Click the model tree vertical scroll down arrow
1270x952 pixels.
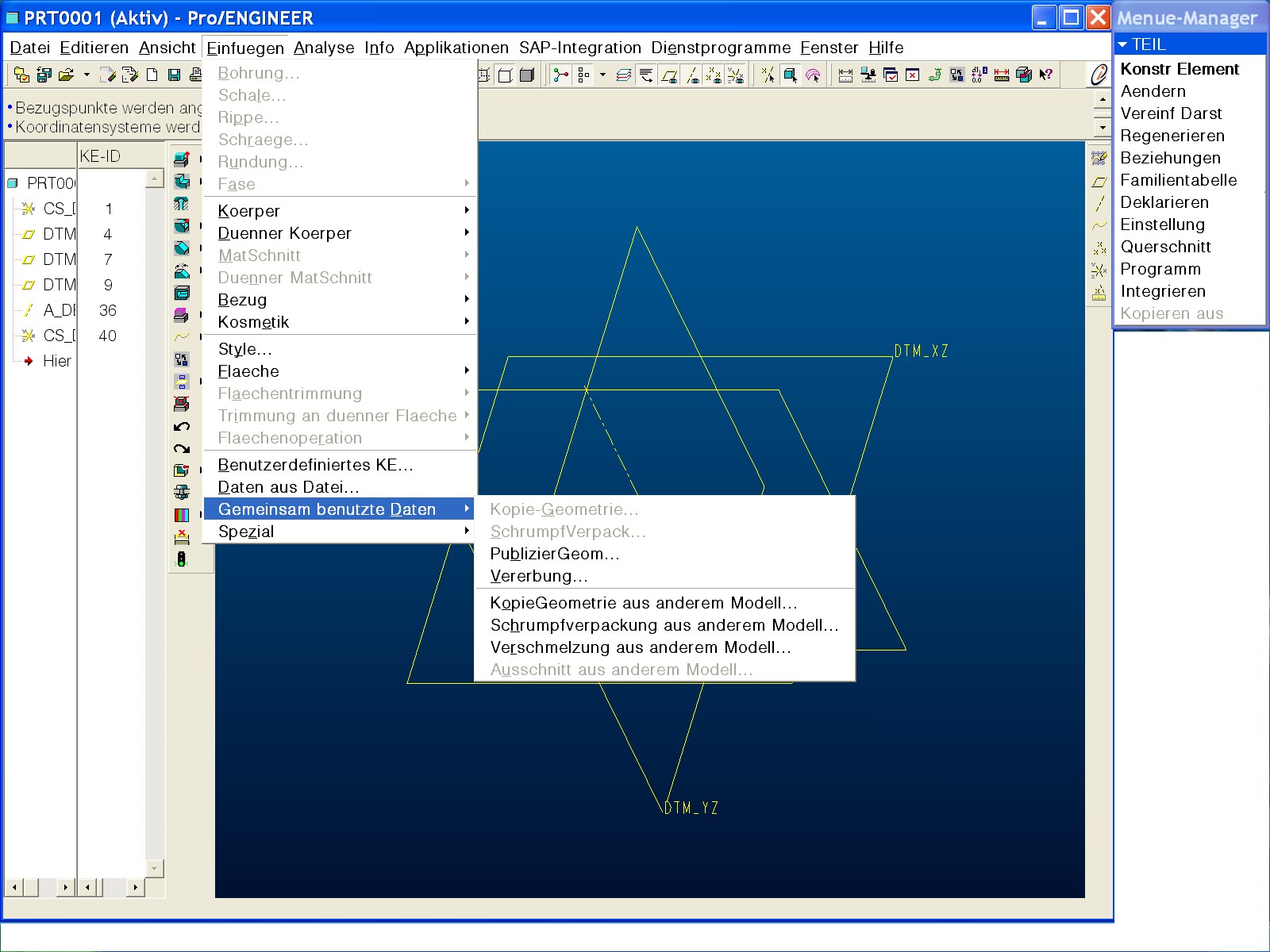pos(155,868)
